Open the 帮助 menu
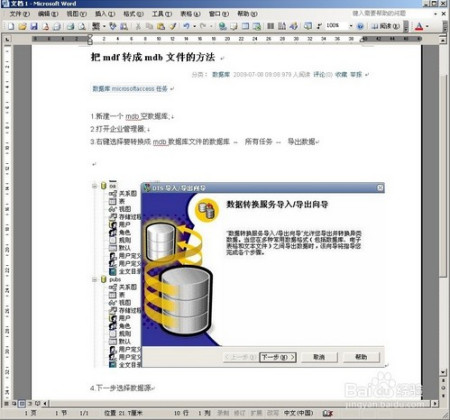 247,14
